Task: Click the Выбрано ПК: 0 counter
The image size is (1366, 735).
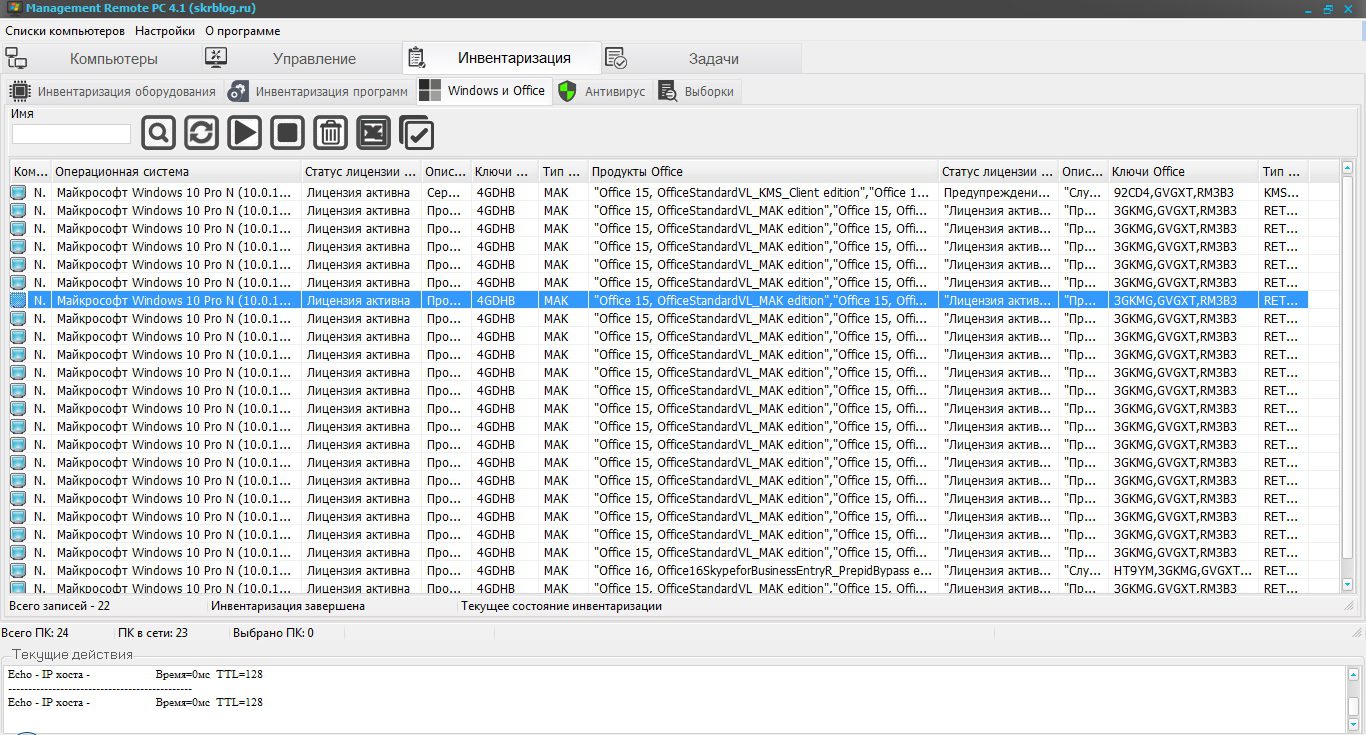Action: 273,633
